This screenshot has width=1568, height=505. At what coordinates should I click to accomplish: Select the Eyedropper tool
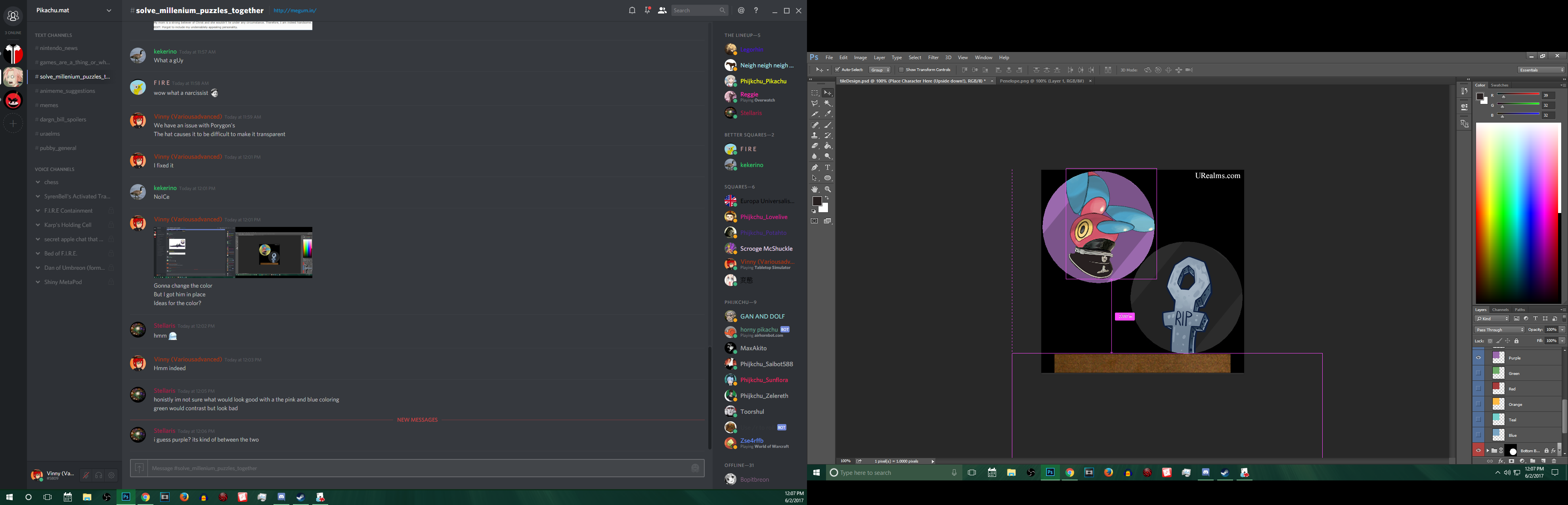[828, 114]
